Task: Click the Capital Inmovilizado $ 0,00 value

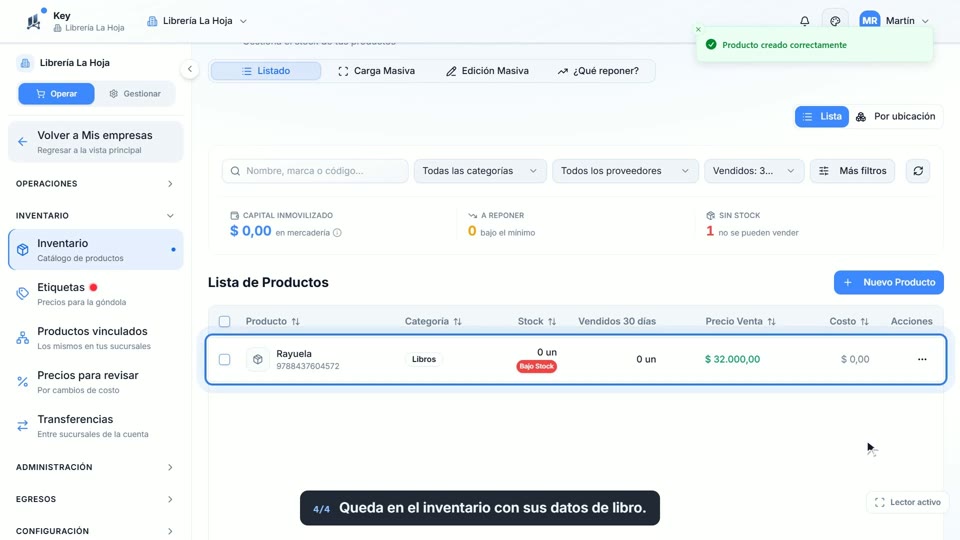Action: [250, 231]
